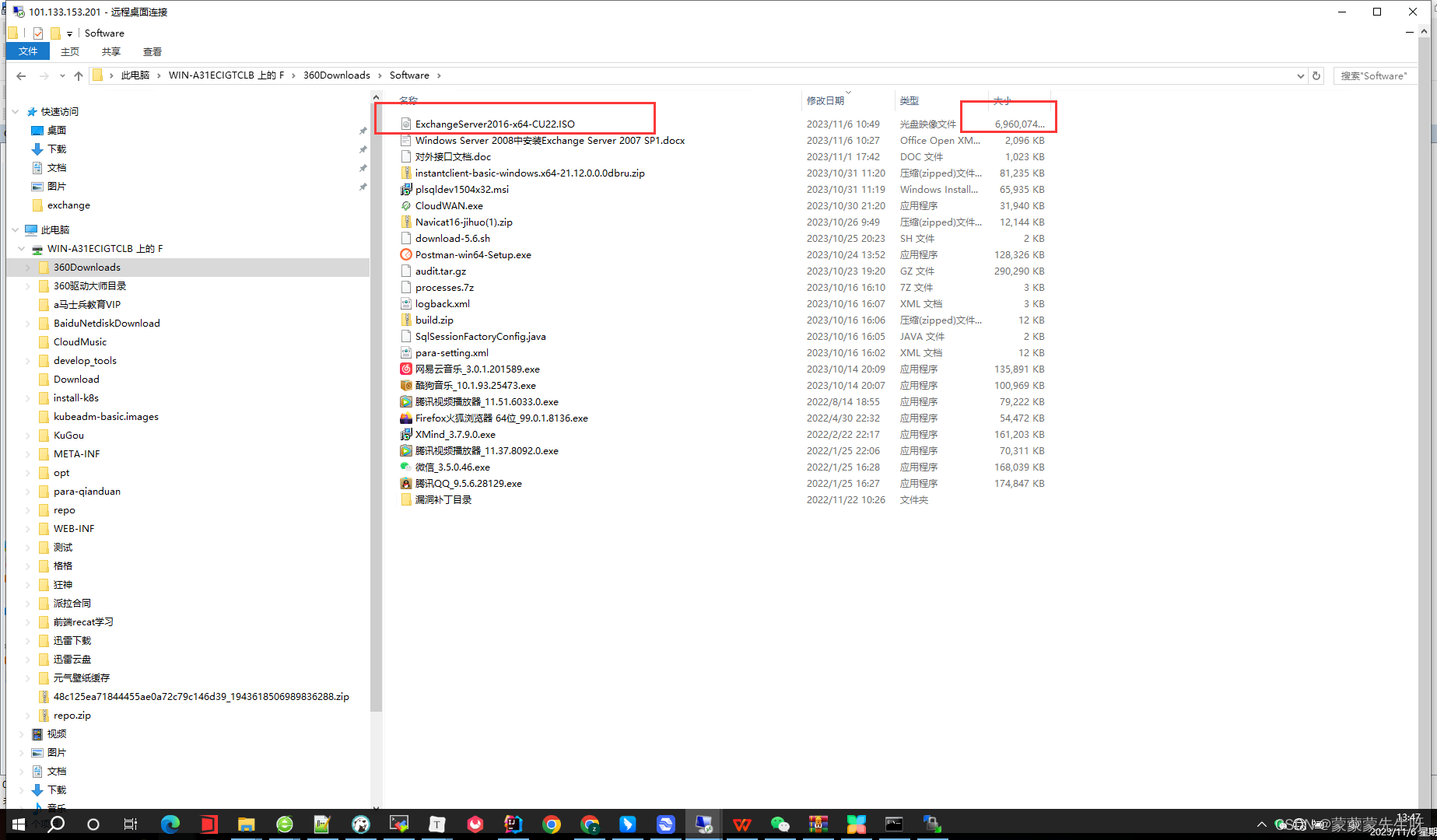Collapse the 快速访问 tree node

15,112
